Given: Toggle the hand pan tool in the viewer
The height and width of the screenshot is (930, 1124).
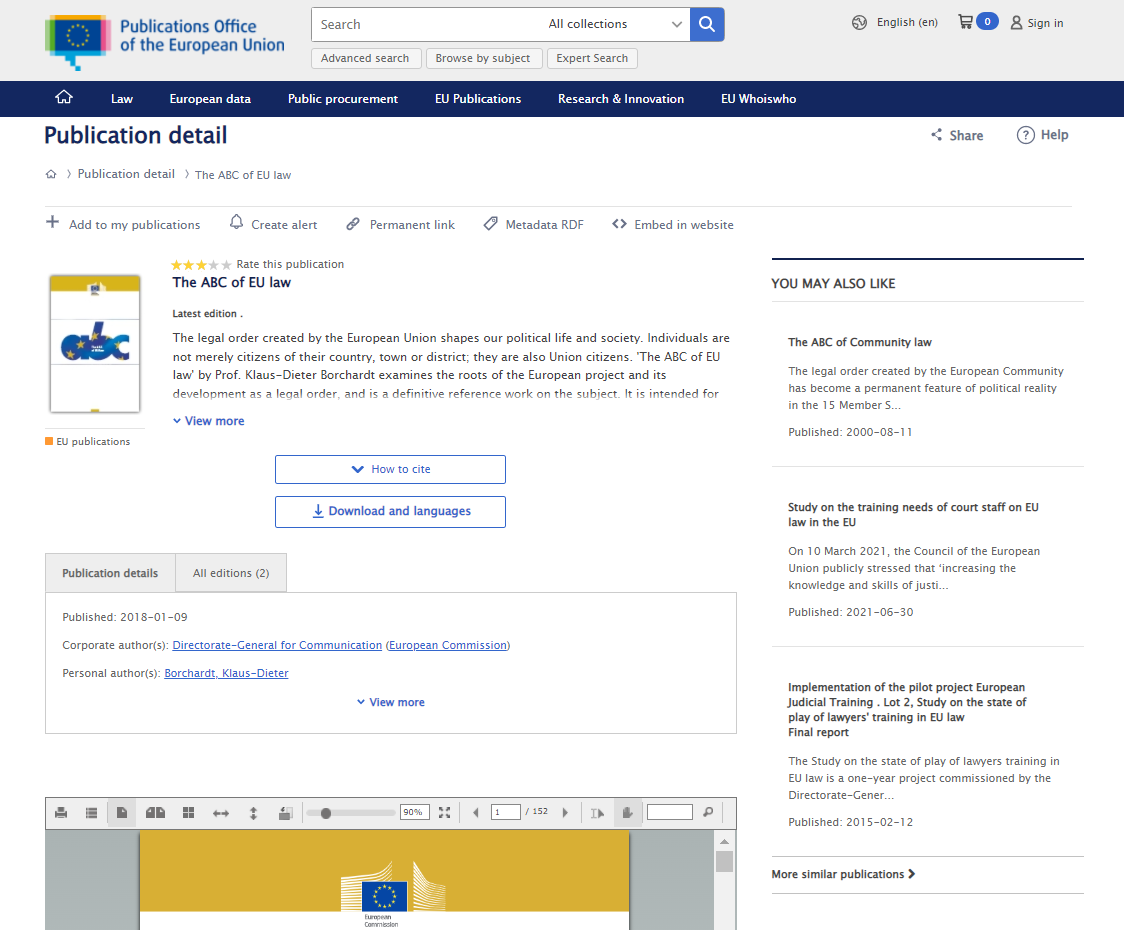Looking at the screenshot, I should click(x=628, y=812).
